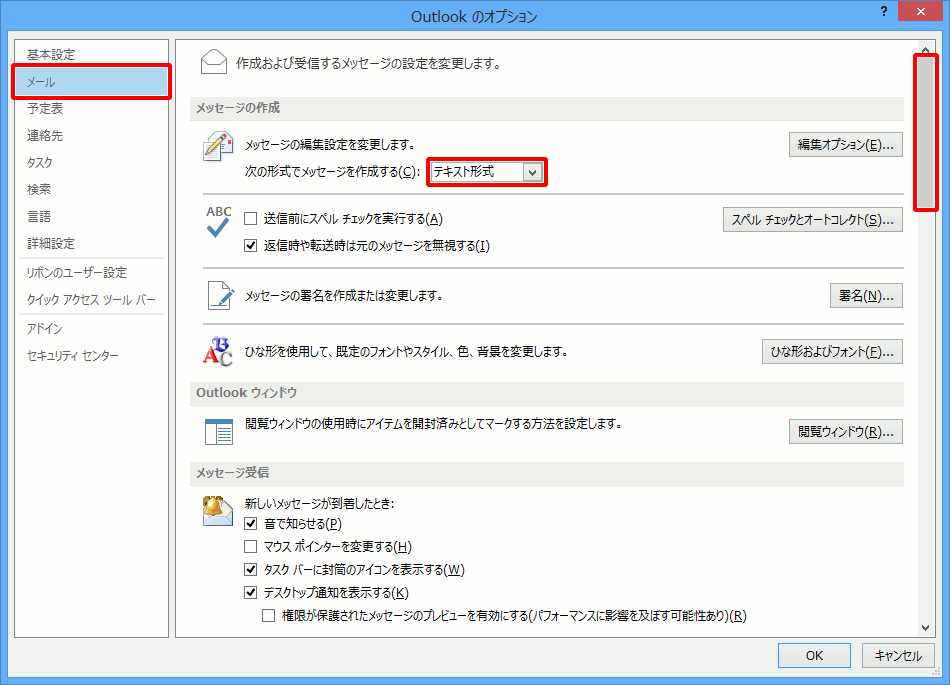Click the ABC spell check icon
Image resolution: width=950 pixels, height=685 pixels.
click(x=218, y=222)
